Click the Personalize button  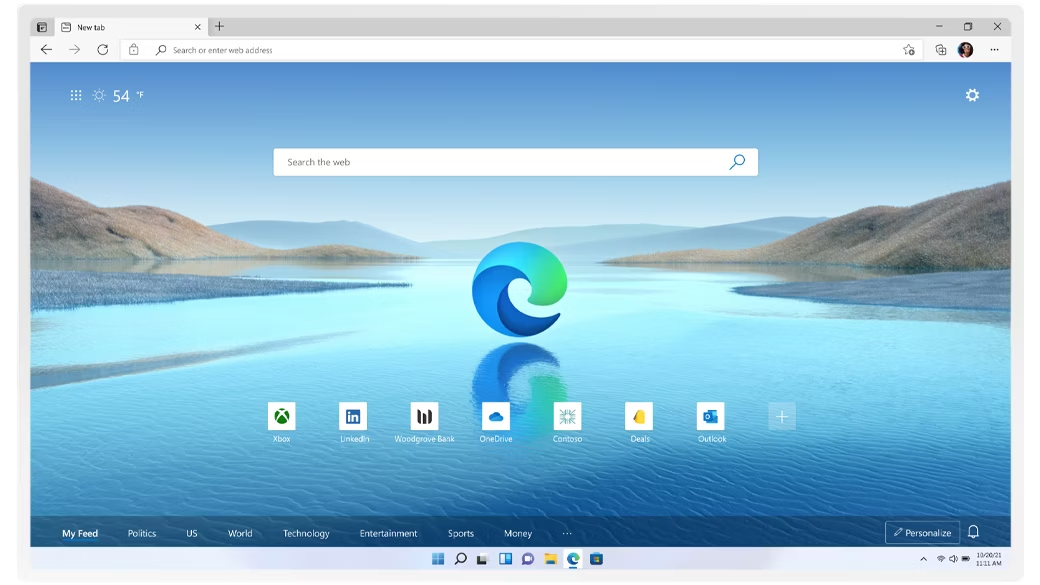pos(922,532)
